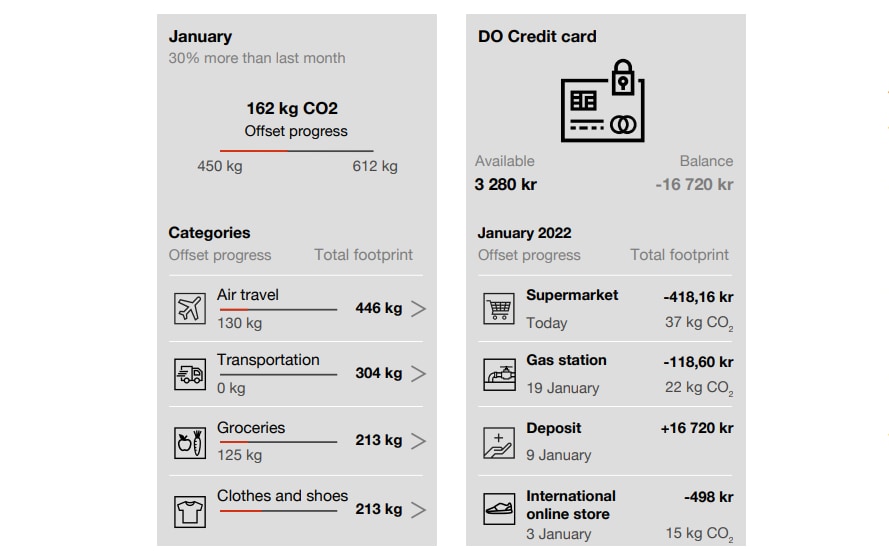The width and height of the screenshot is (889, 552).
Task: Click the 162 kg CO2 offset progress bar
Action: pyautogui.click(x=296, y=151)
